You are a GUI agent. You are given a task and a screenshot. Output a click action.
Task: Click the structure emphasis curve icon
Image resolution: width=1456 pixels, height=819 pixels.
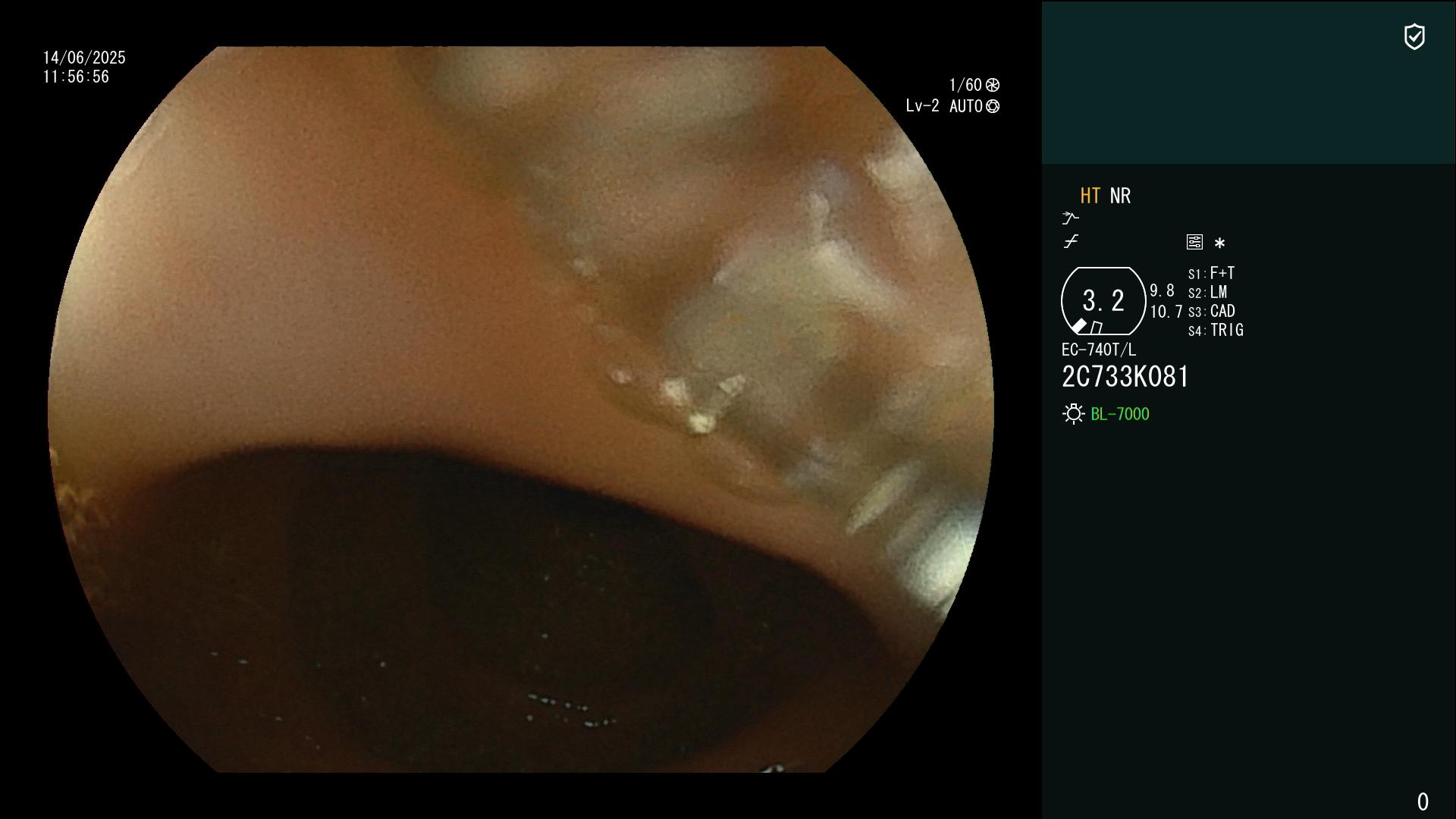[1070, 218]
